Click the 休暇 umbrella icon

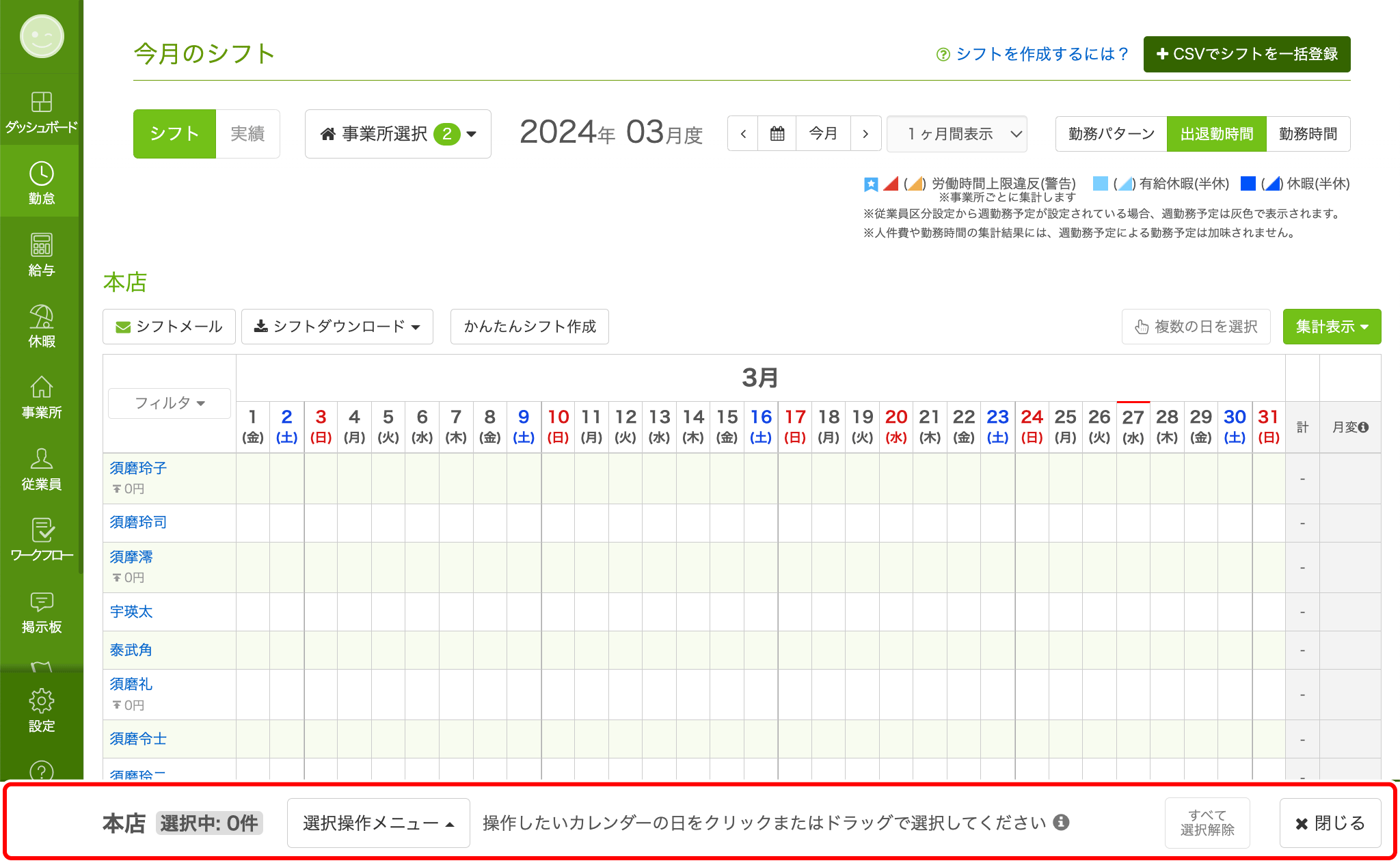[41, 321]
